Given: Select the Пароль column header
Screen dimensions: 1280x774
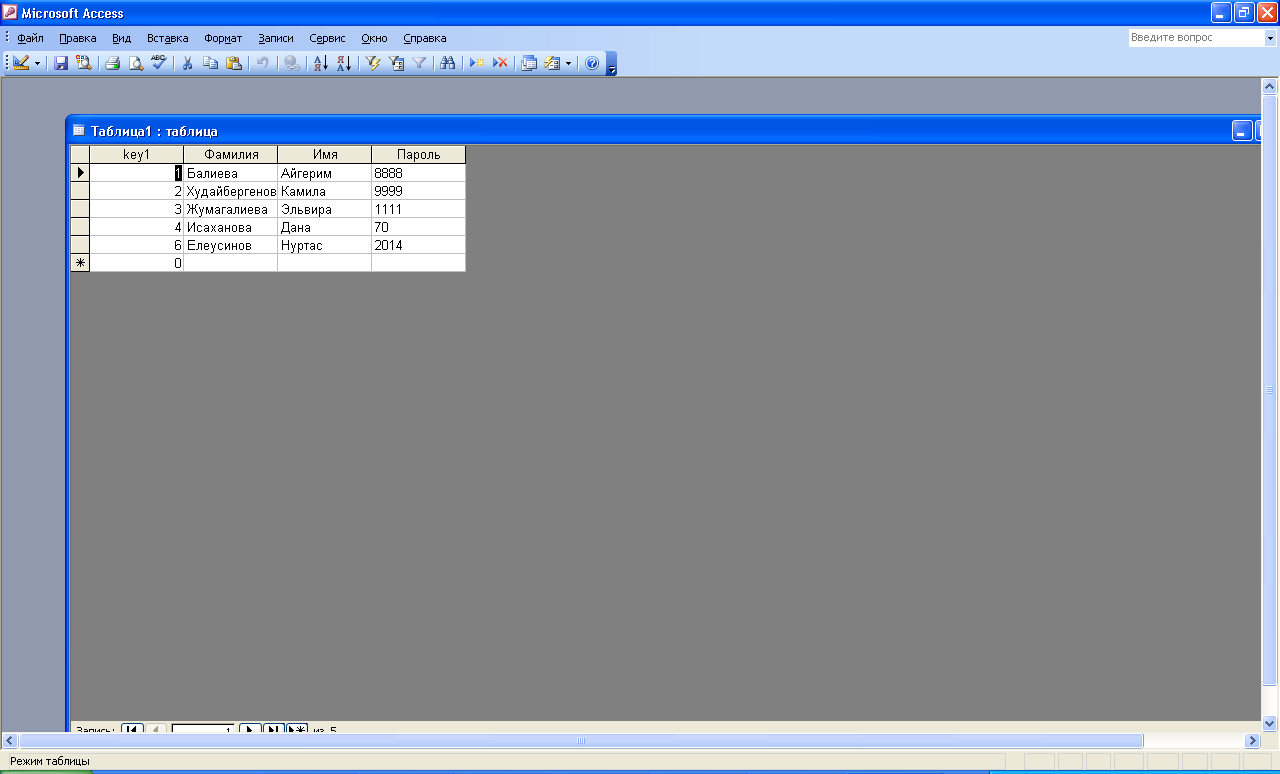Looking at the screenshot, I should tap(418, 154).
